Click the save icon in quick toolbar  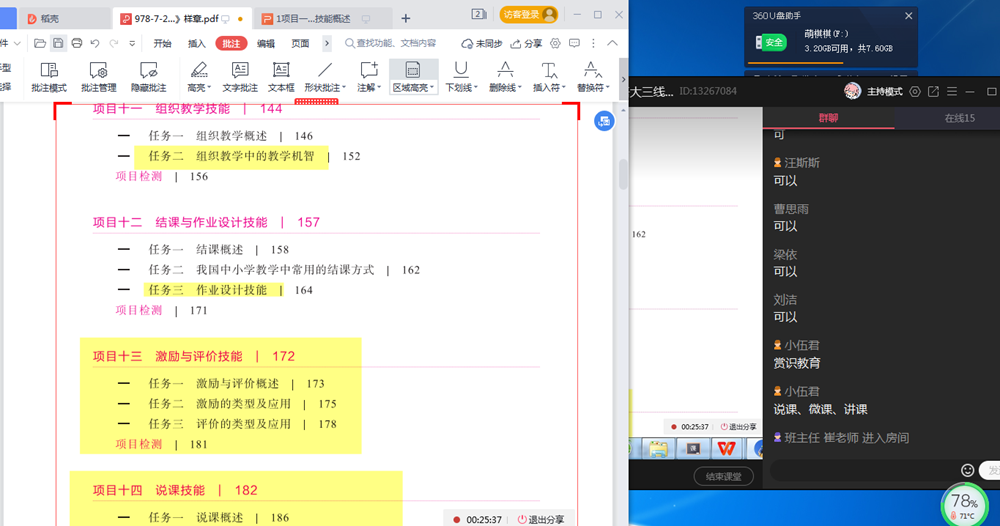coord(58,44)
